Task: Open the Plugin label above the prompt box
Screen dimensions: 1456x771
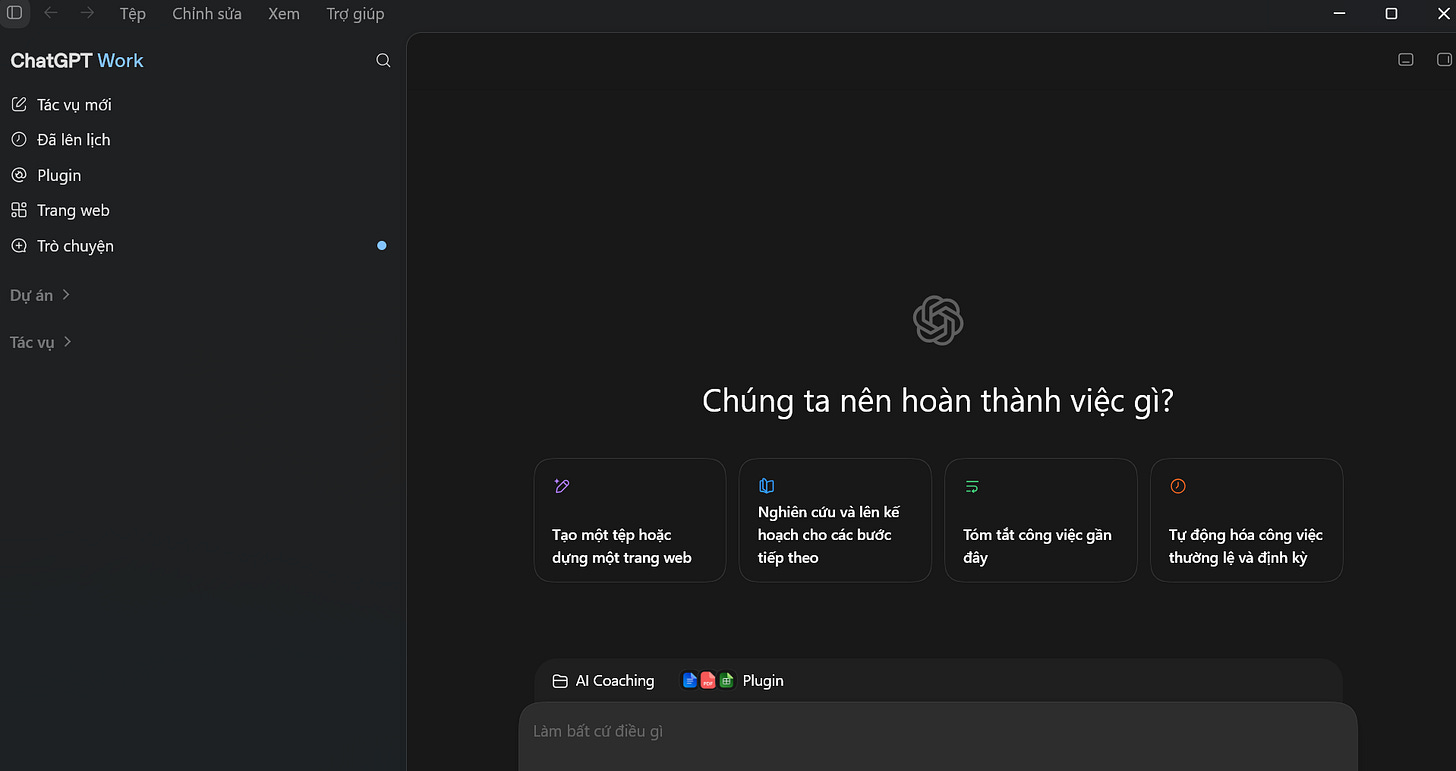Action: pos(763,681)
